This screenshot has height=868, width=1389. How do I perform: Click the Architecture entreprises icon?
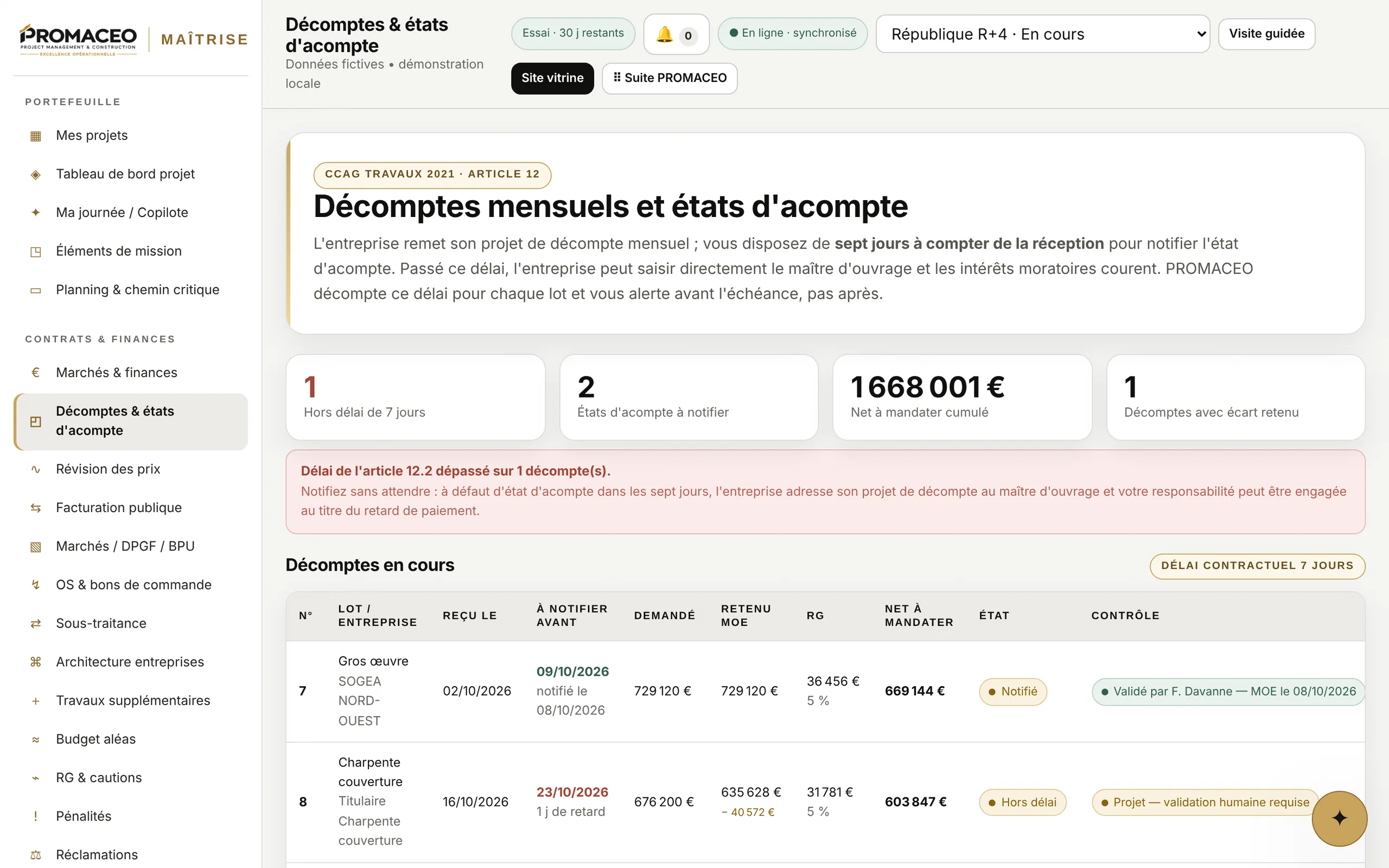[x=36, y=662]
